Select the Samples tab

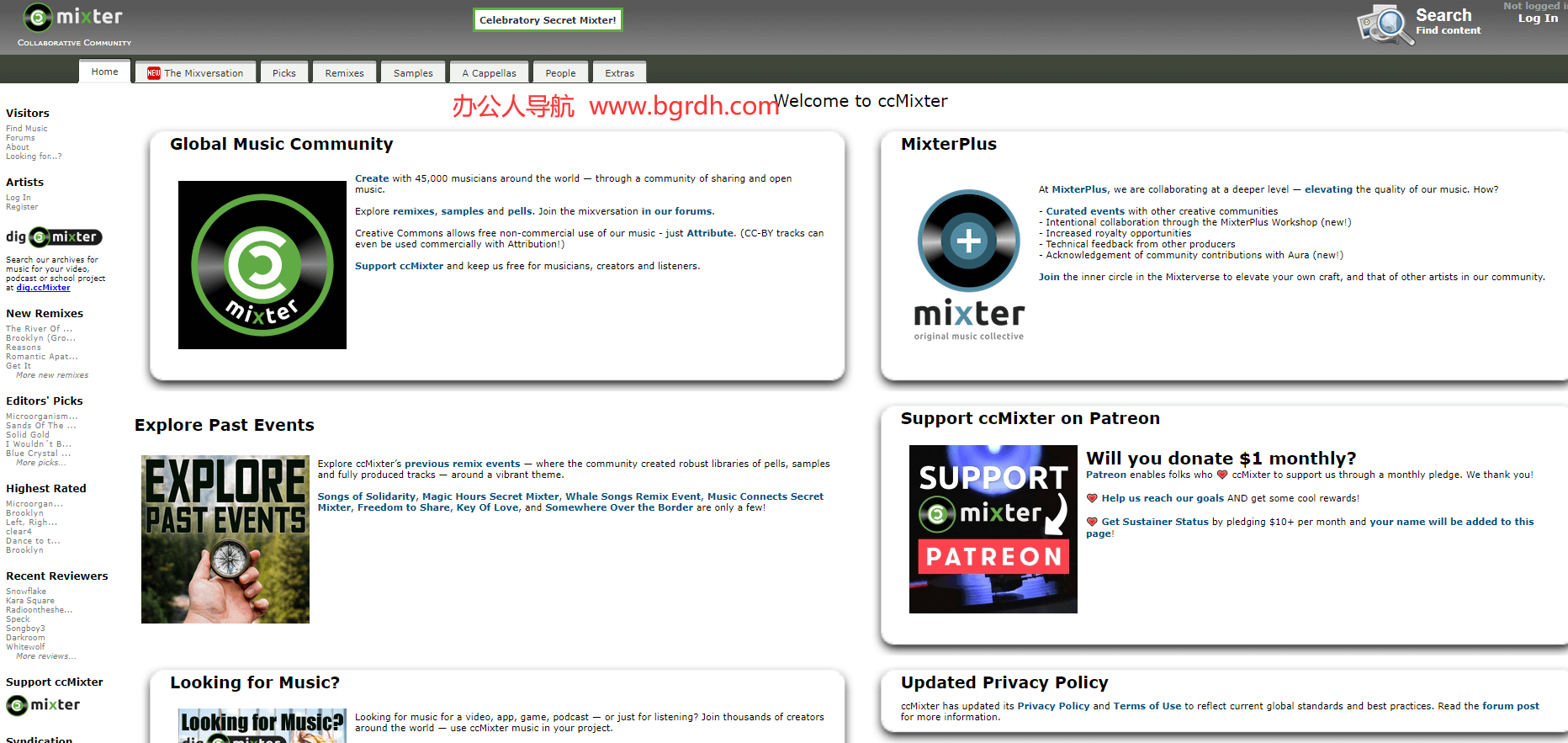click(413, 73)
